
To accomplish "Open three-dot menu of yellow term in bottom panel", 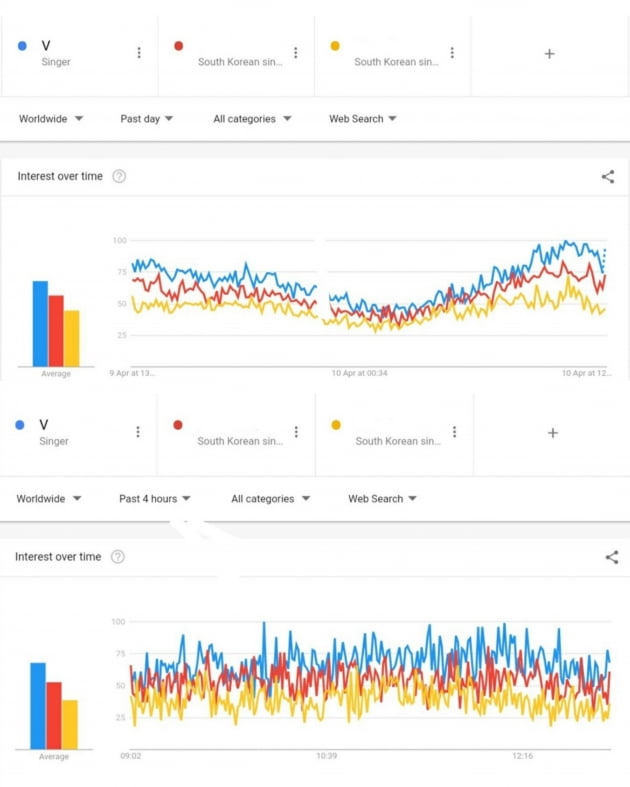I will pyautogui.click(x=454, y=432).
